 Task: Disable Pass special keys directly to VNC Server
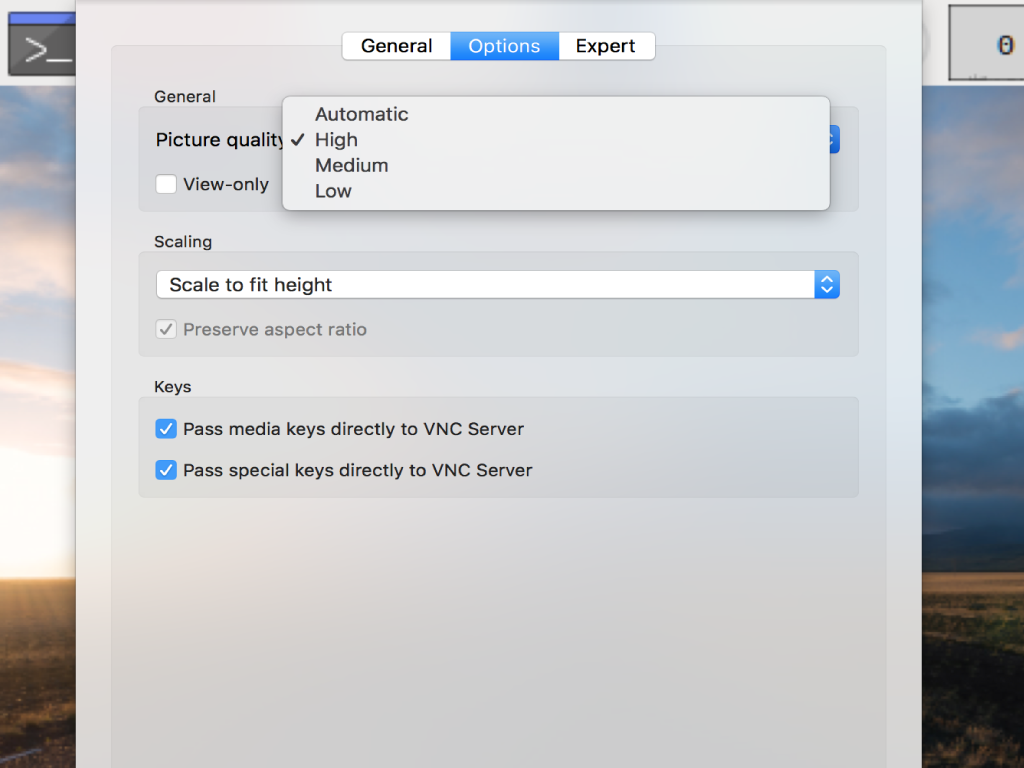(x=166, y=470)
